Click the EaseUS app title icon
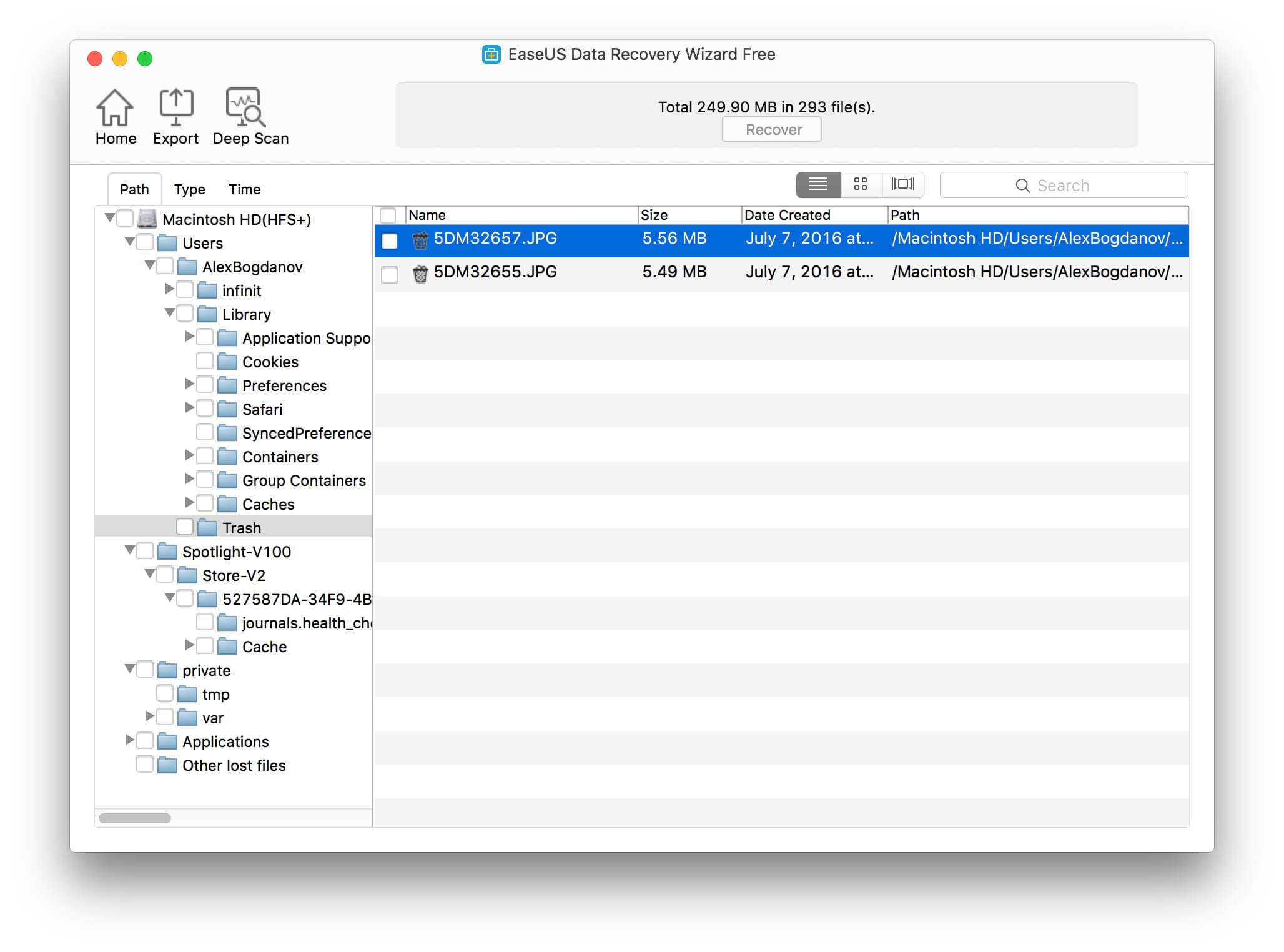The image size is (1284, 952). click(x=491, y=55)
